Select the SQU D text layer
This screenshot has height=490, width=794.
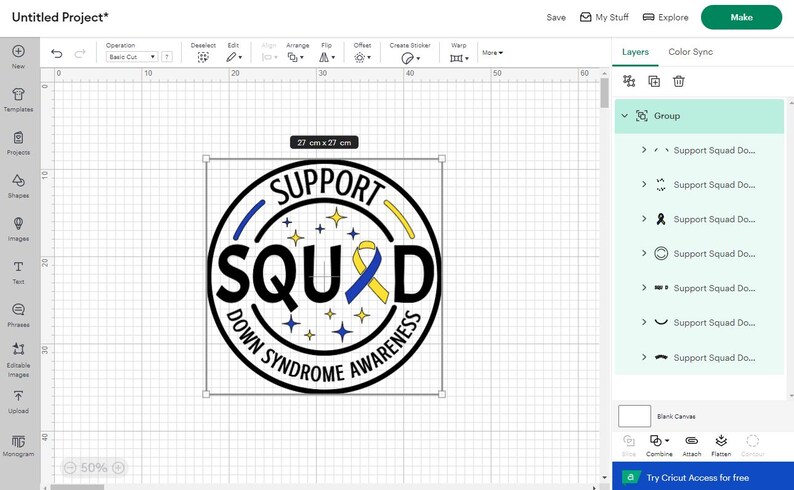699,288
